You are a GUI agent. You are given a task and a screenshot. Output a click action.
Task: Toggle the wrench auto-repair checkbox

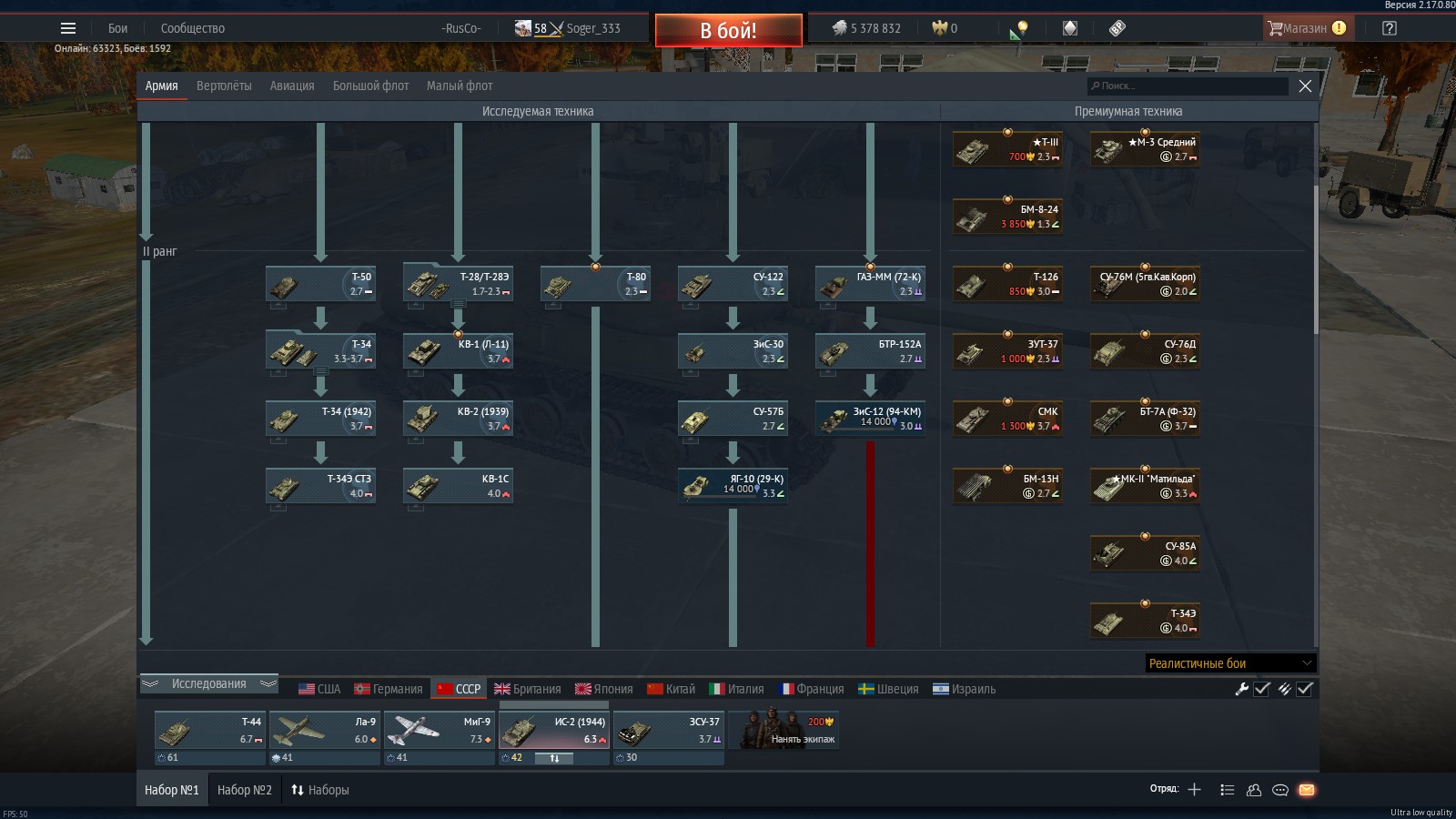pyautogui.click(x=1262, y=689)
